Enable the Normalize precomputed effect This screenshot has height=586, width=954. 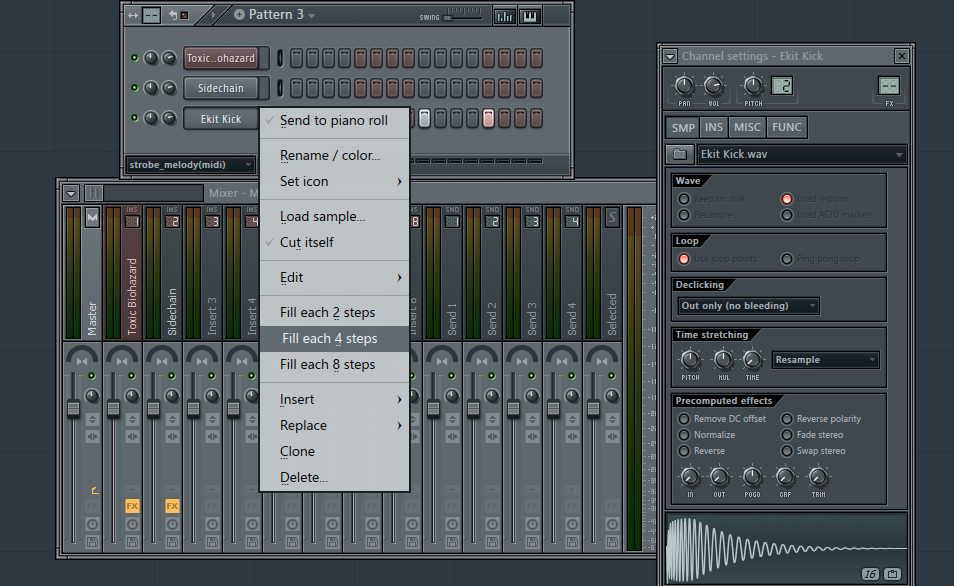pyautogui.click(x=685, y=435)
